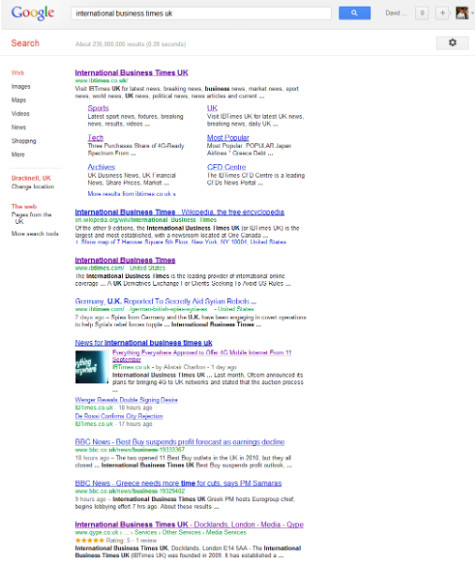The width and height of the screenshot is (475, 562).
Task: Click the user profile avatar
Action: pos(462,13)
